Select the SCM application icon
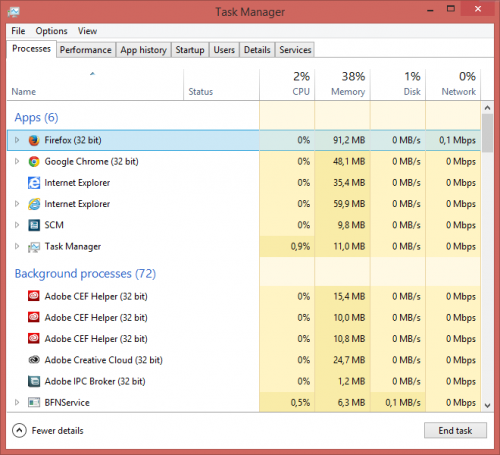The height and width of the screenshot is (455, 500). (34, 225)
